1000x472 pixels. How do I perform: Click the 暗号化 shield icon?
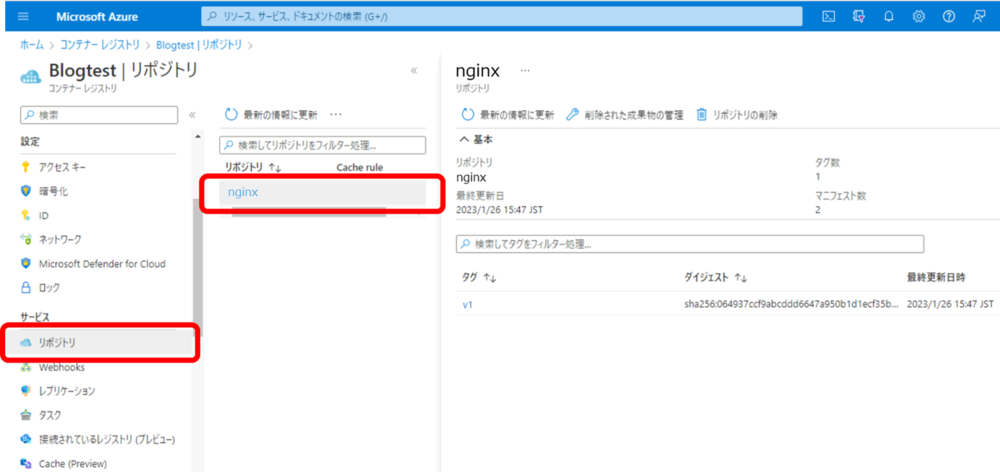click(26, 191)
